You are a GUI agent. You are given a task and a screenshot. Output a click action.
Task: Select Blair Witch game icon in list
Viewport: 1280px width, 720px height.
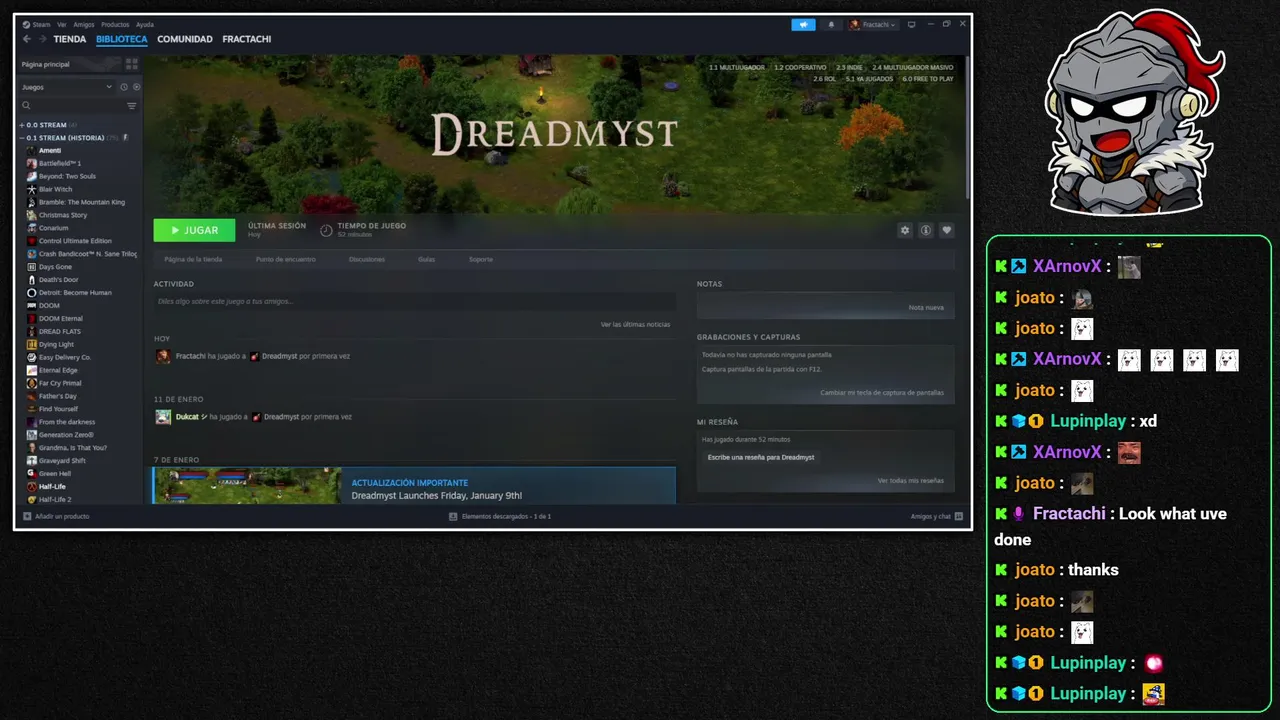click(x=32, y=189)
